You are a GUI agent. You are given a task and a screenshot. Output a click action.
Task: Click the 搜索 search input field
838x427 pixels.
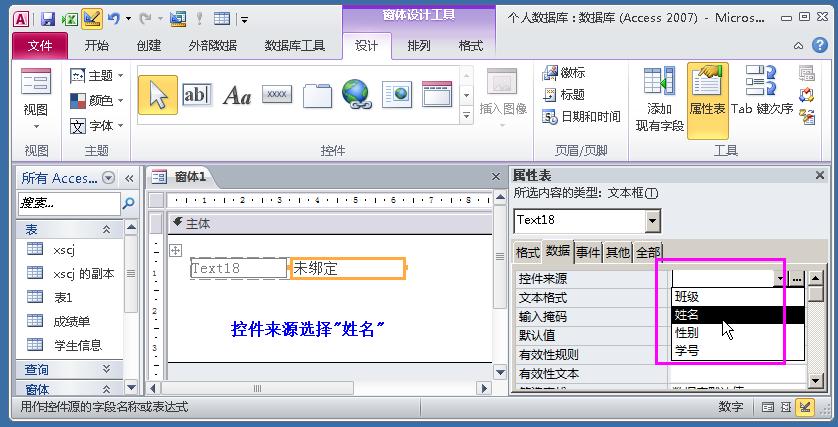coord(69,203)
